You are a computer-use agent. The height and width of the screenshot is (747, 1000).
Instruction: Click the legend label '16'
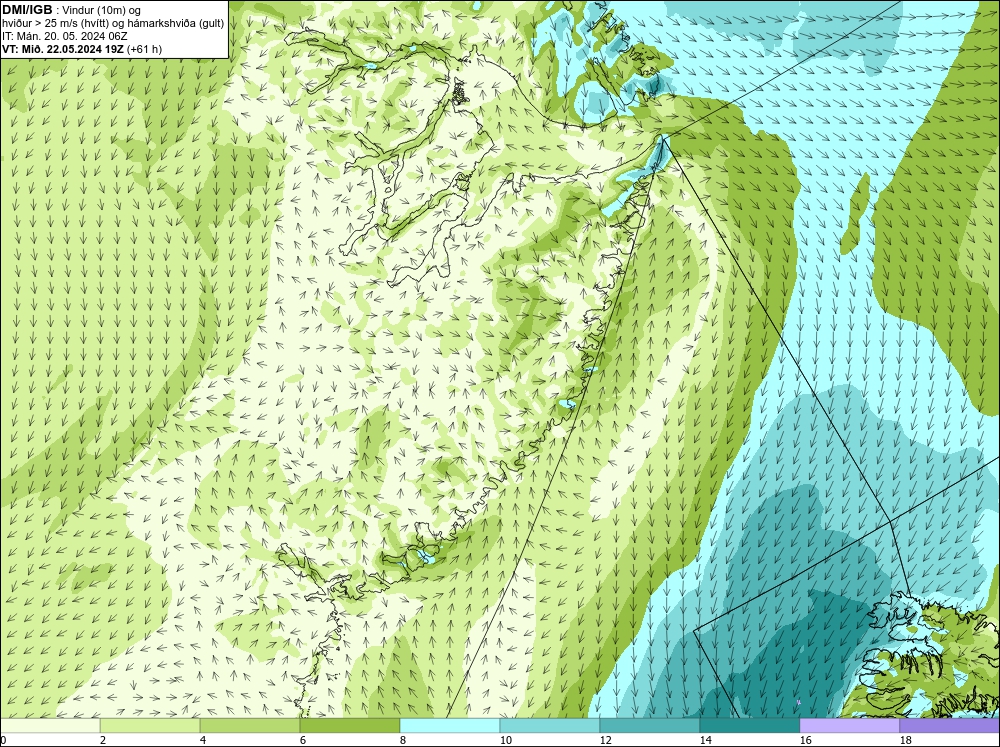pos(805,740)
